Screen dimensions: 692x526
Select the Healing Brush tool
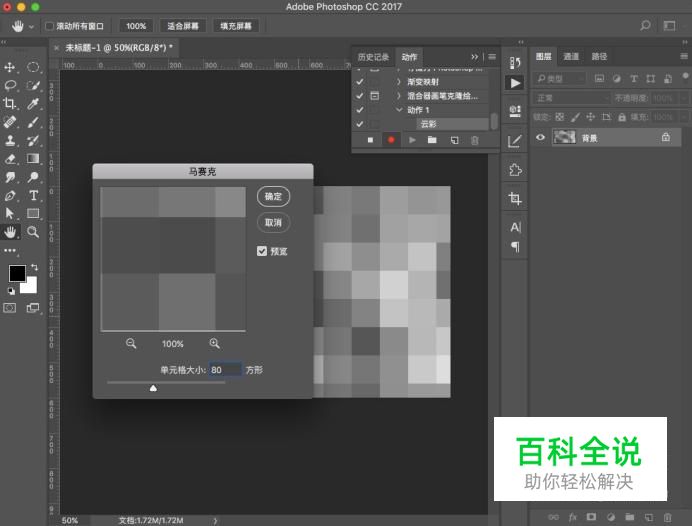tap(10, 122)
